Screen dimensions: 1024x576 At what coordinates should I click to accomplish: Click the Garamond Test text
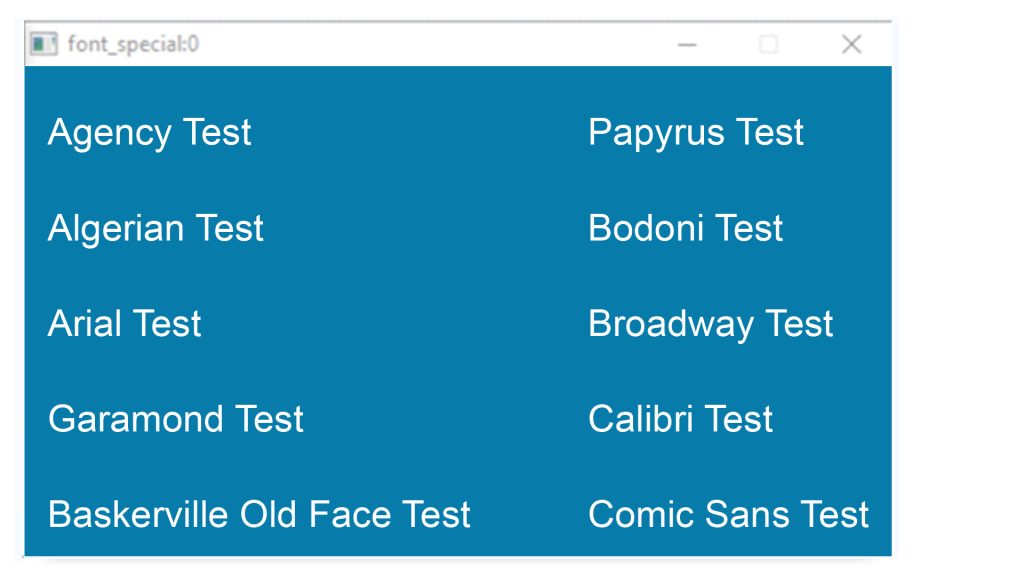click(x=175, y=418)
